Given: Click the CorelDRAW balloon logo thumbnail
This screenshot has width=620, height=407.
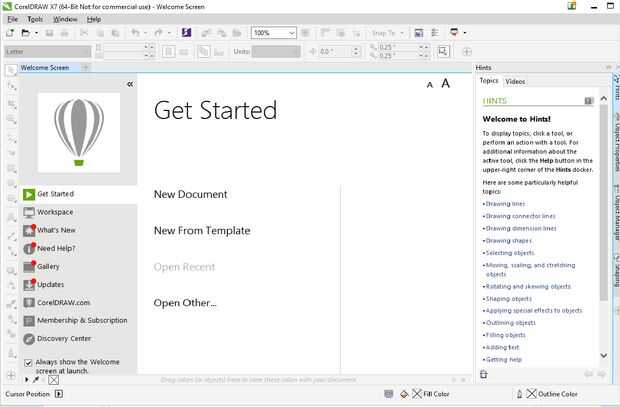Looking at the screenshot, I should [79, 133].
